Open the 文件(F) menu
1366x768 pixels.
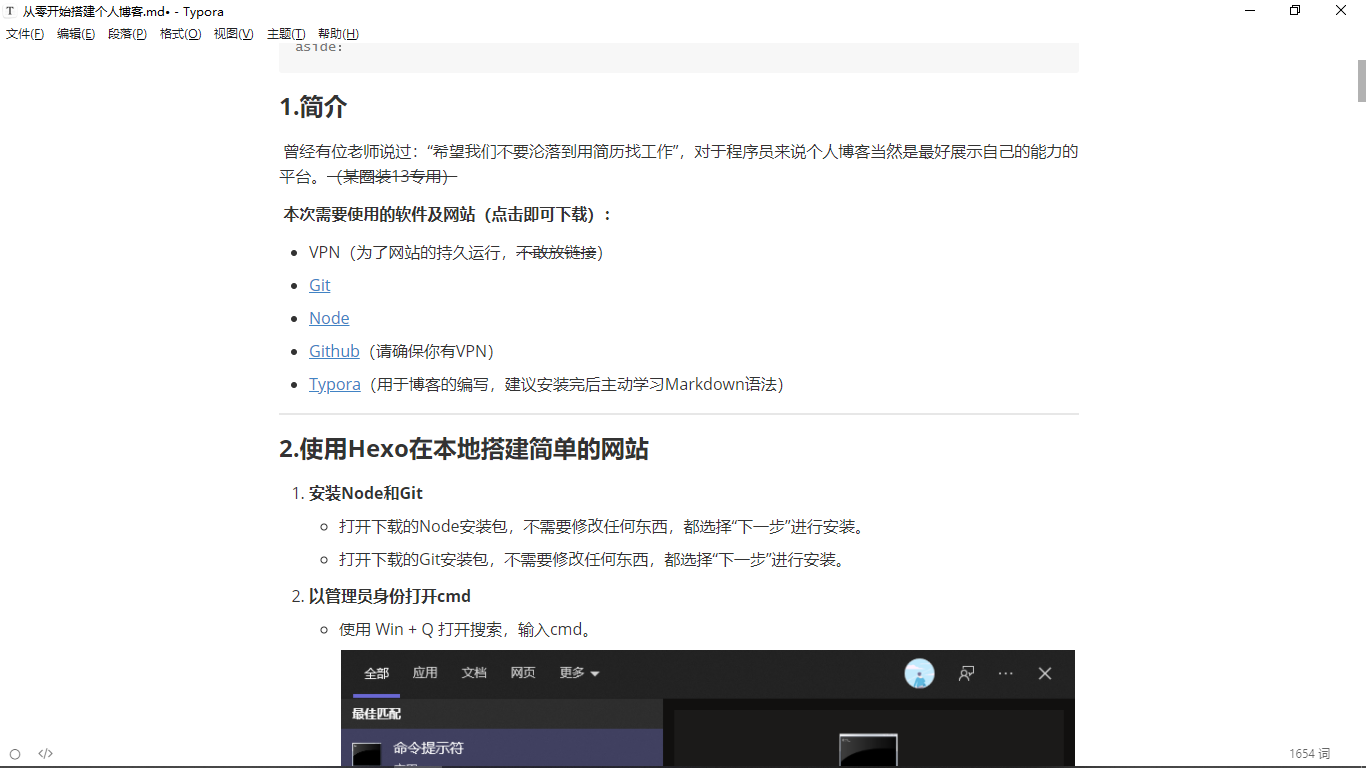[25, 34]
